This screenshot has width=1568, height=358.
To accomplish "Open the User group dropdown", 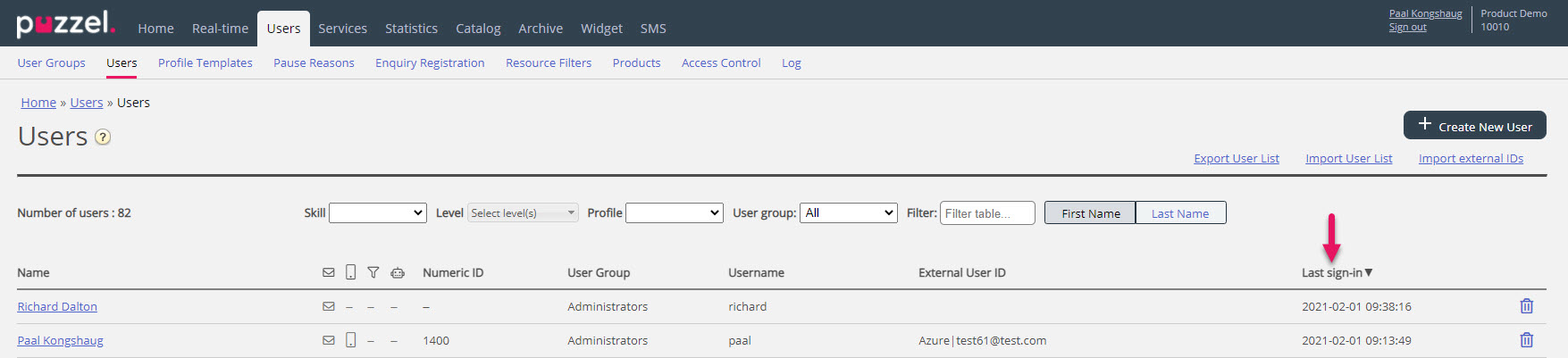I will pos(848,212).
